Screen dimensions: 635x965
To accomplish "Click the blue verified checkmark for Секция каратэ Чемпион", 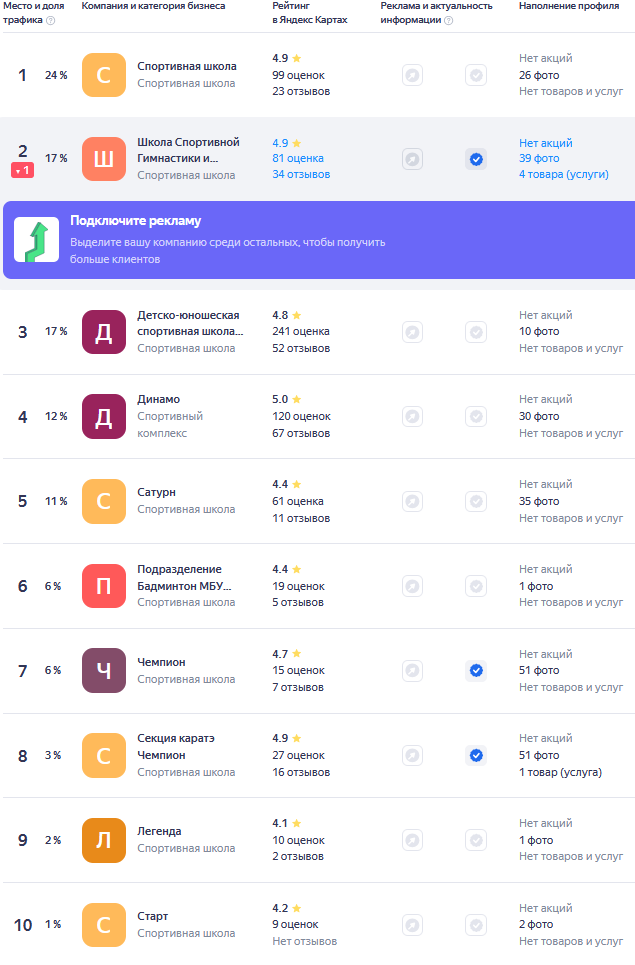I will 476,755.
